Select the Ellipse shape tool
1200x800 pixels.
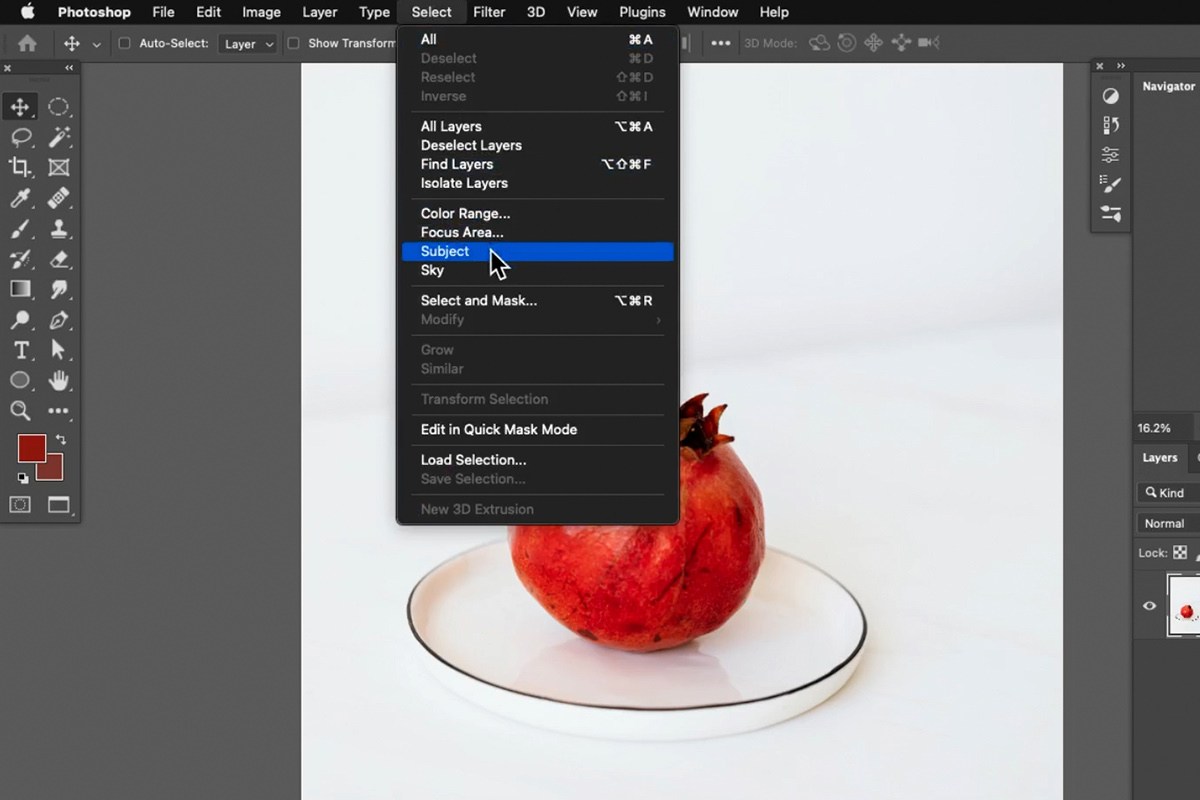coord(20,380)
